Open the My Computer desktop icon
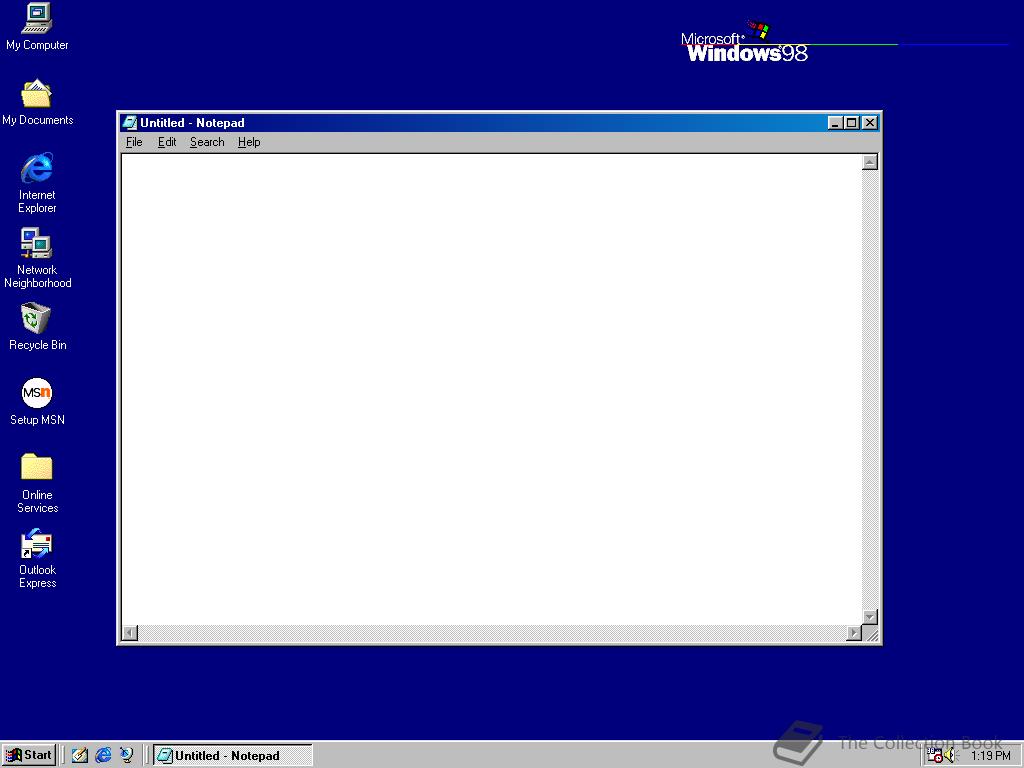 coord(37,26)
